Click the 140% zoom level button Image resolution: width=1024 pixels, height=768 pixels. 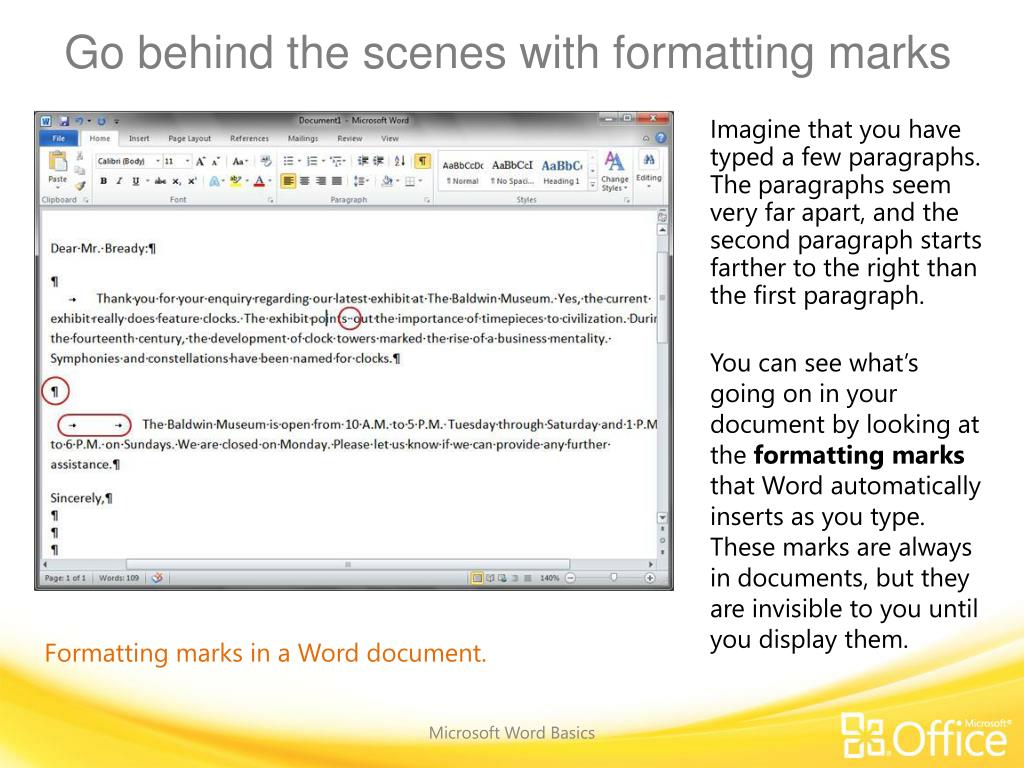tap(550, 578)
